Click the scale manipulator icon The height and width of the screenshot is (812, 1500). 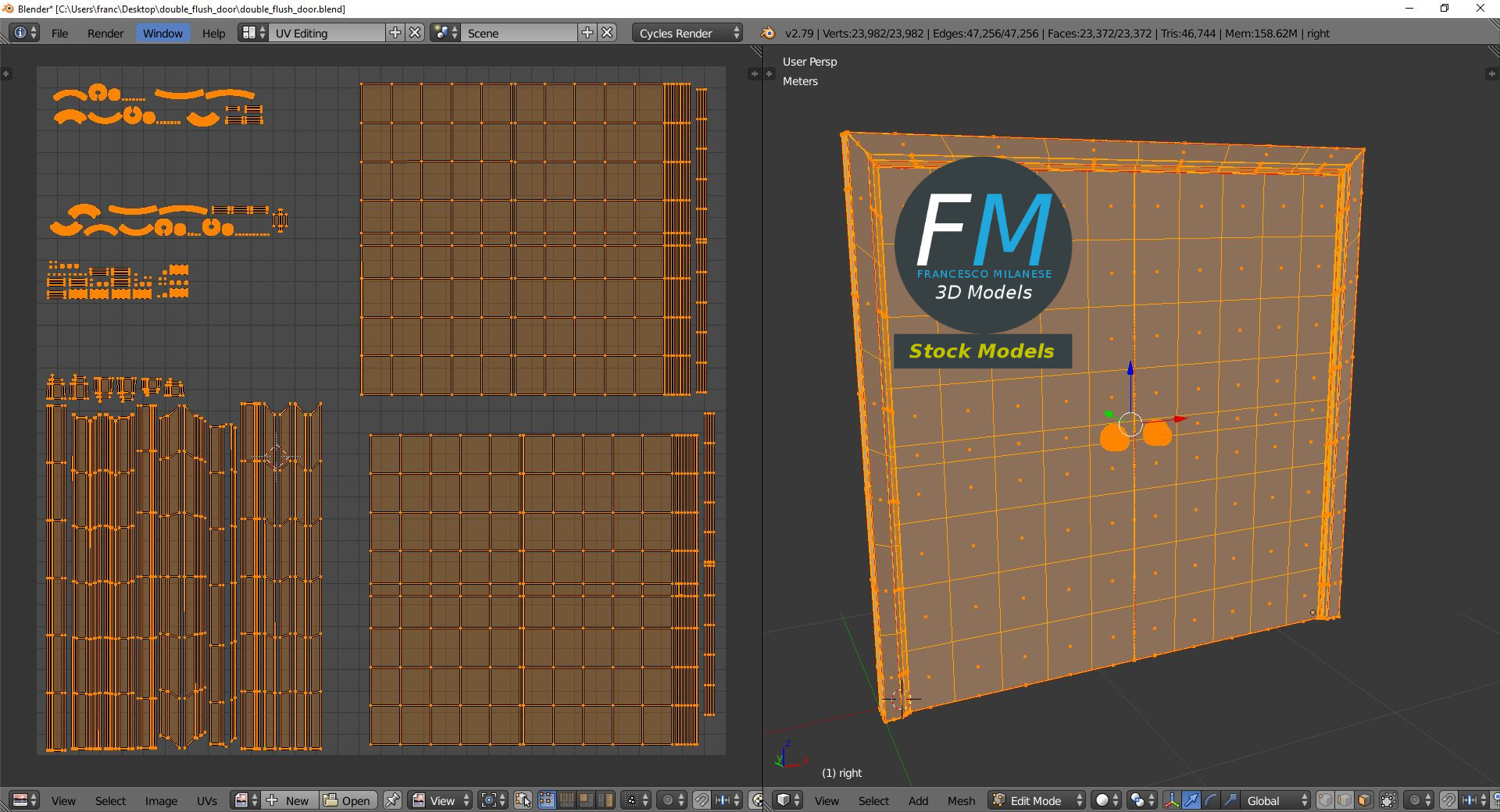point(1230,800)
